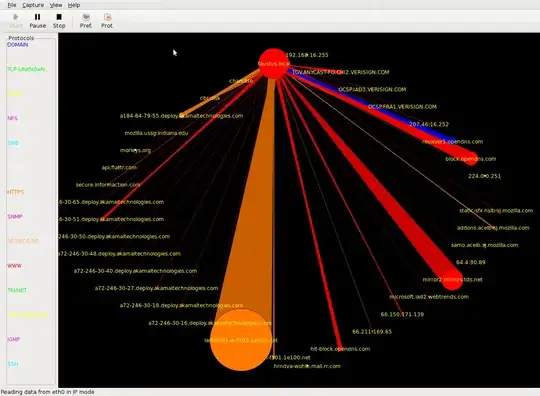Open the Help menu
The image size is (540, 396).
click(74, 5)
